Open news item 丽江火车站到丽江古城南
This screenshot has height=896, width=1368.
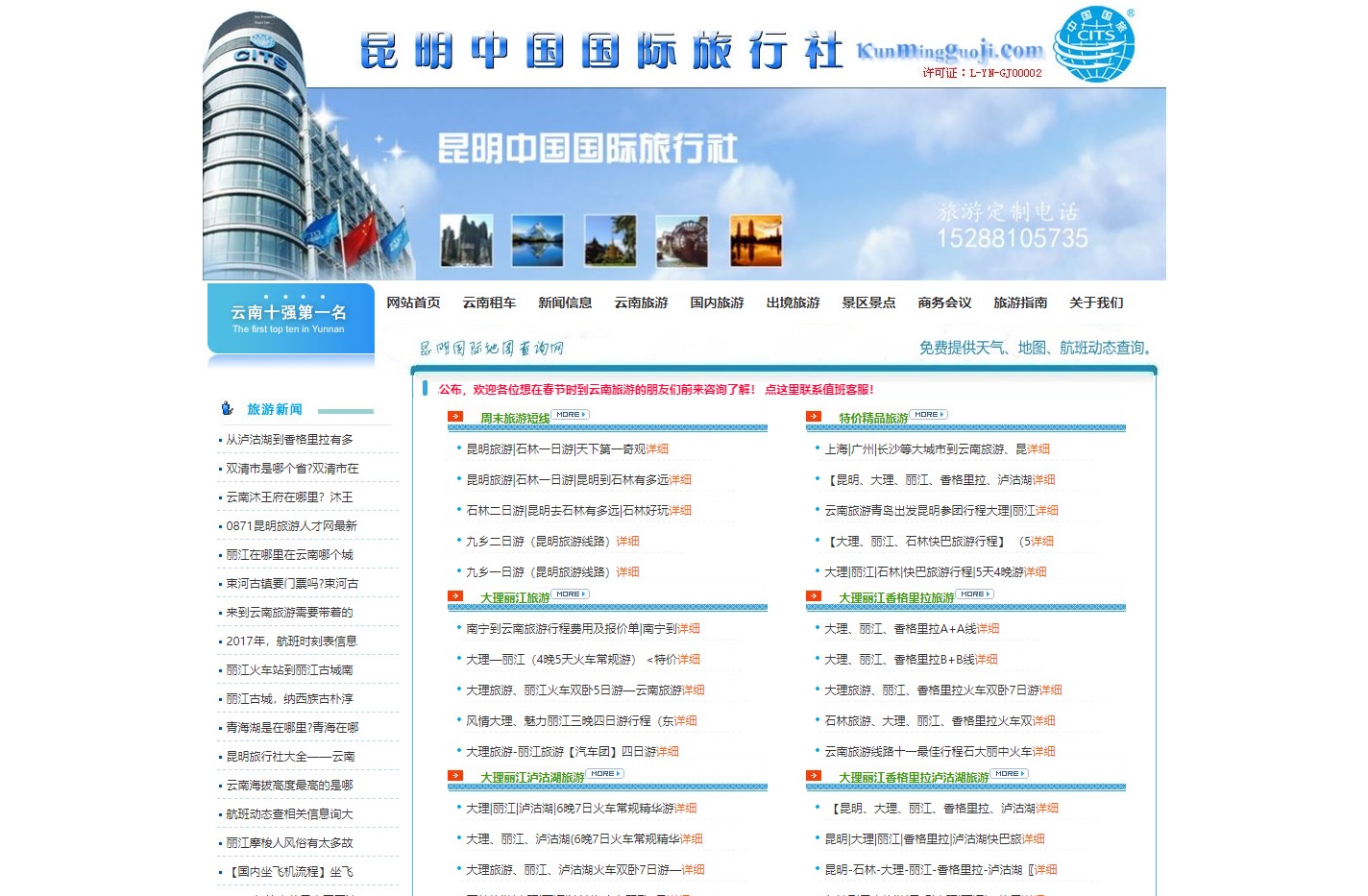[289, 670]
